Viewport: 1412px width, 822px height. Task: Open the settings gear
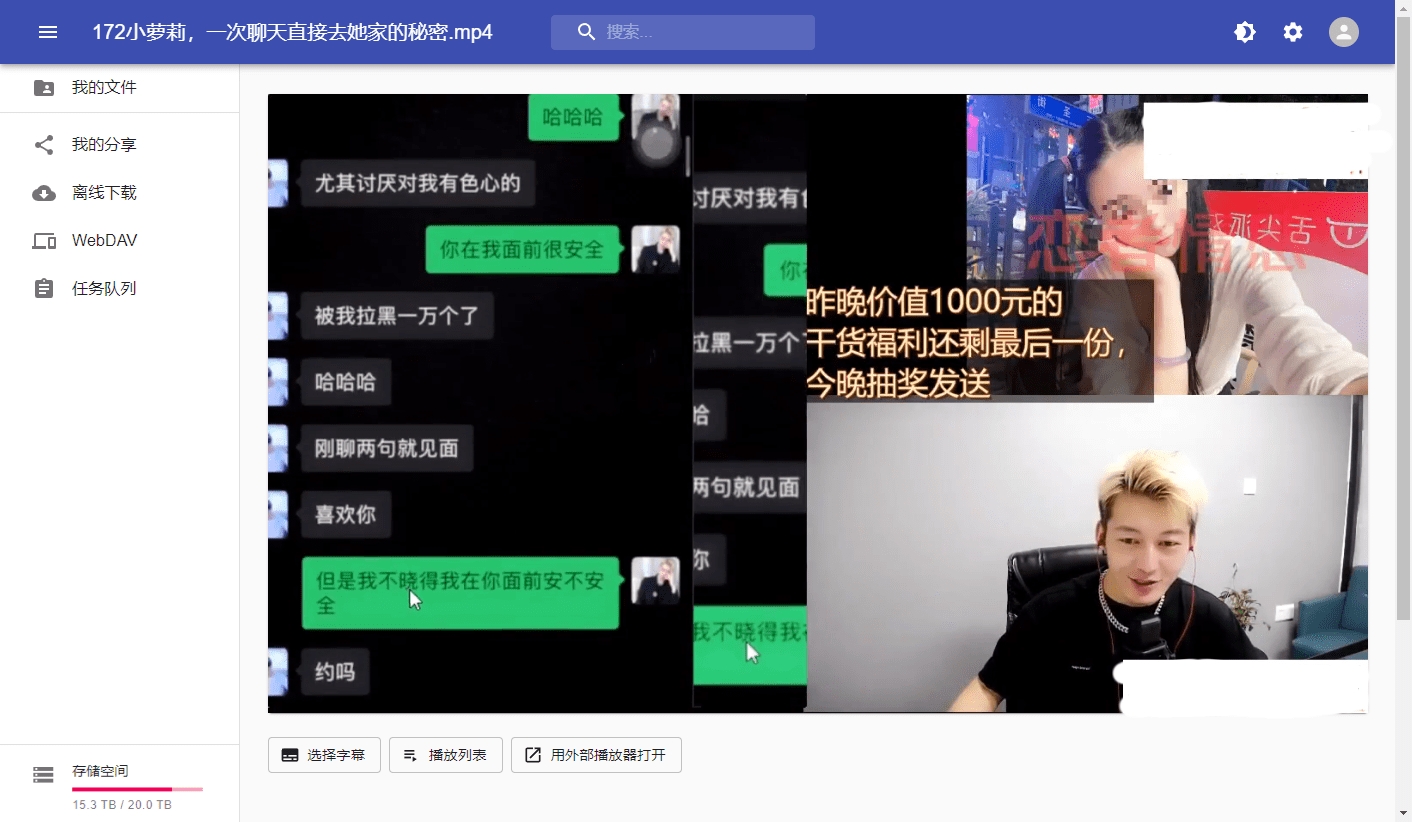point(1293,32)
